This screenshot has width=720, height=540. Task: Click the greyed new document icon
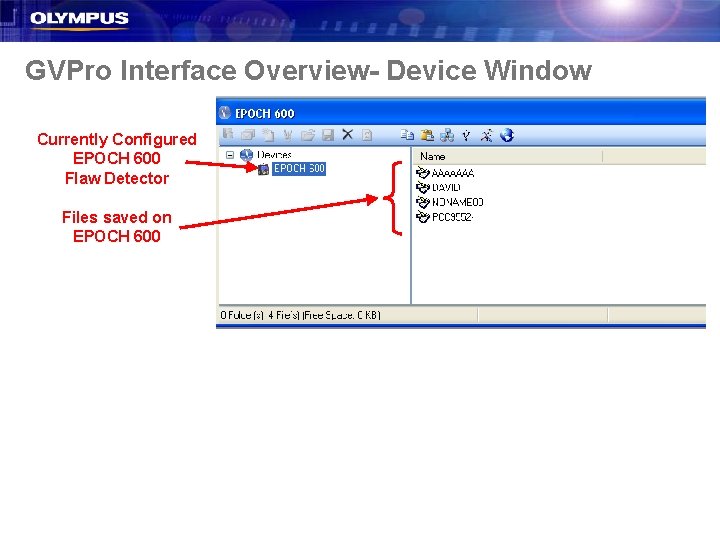[x=268, y=135]
